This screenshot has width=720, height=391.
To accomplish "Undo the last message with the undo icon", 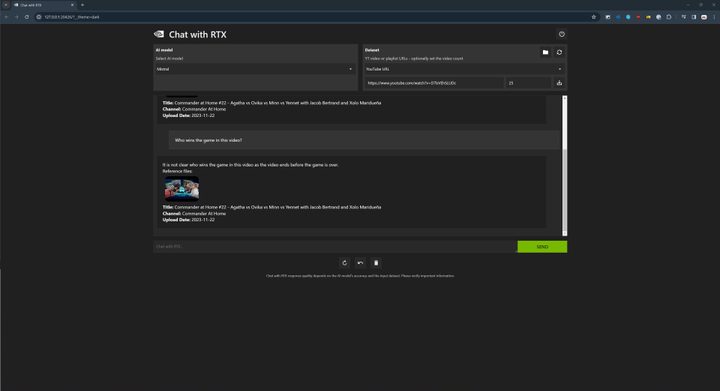I will tap(360, 263).
